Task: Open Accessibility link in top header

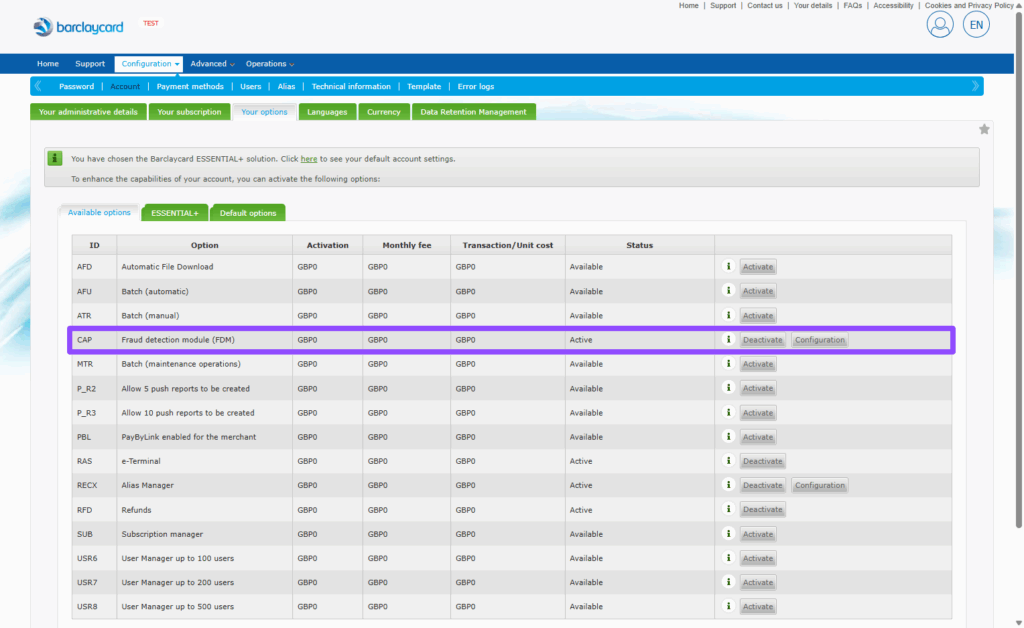Action: [x=893, y=5]
